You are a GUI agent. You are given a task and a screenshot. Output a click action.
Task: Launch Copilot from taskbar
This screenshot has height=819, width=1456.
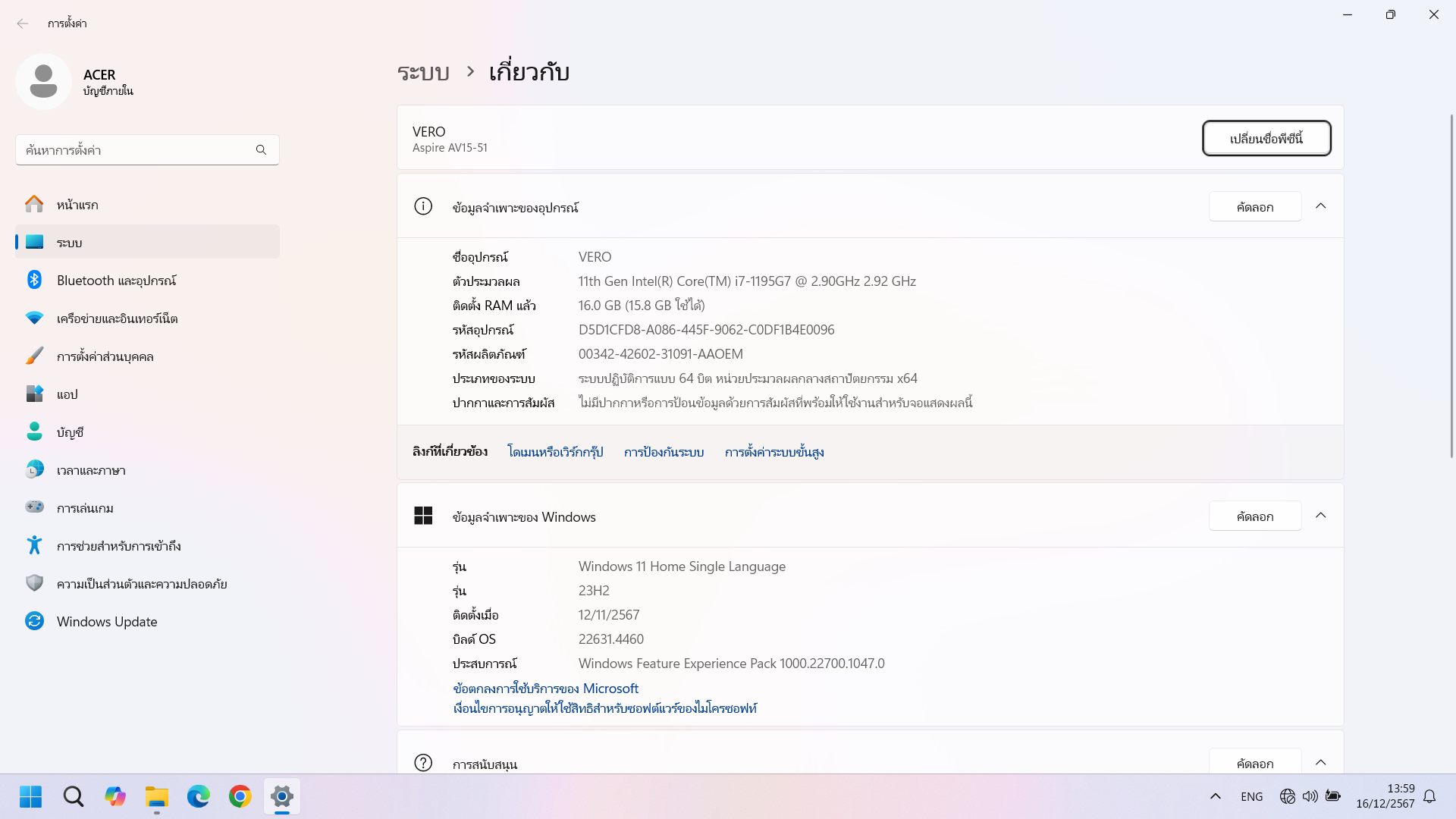pos(115,796)
